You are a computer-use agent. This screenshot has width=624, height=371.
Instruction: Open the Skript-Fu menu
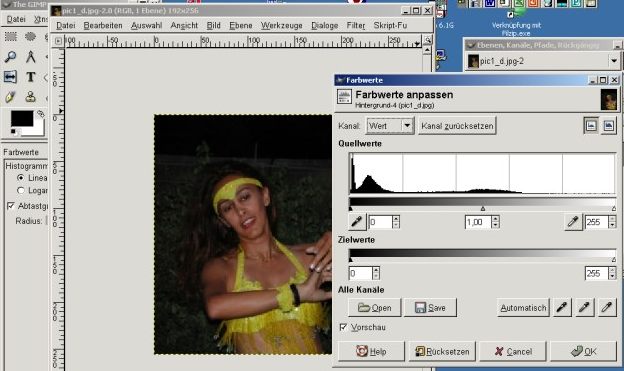[x=390, y=25]
